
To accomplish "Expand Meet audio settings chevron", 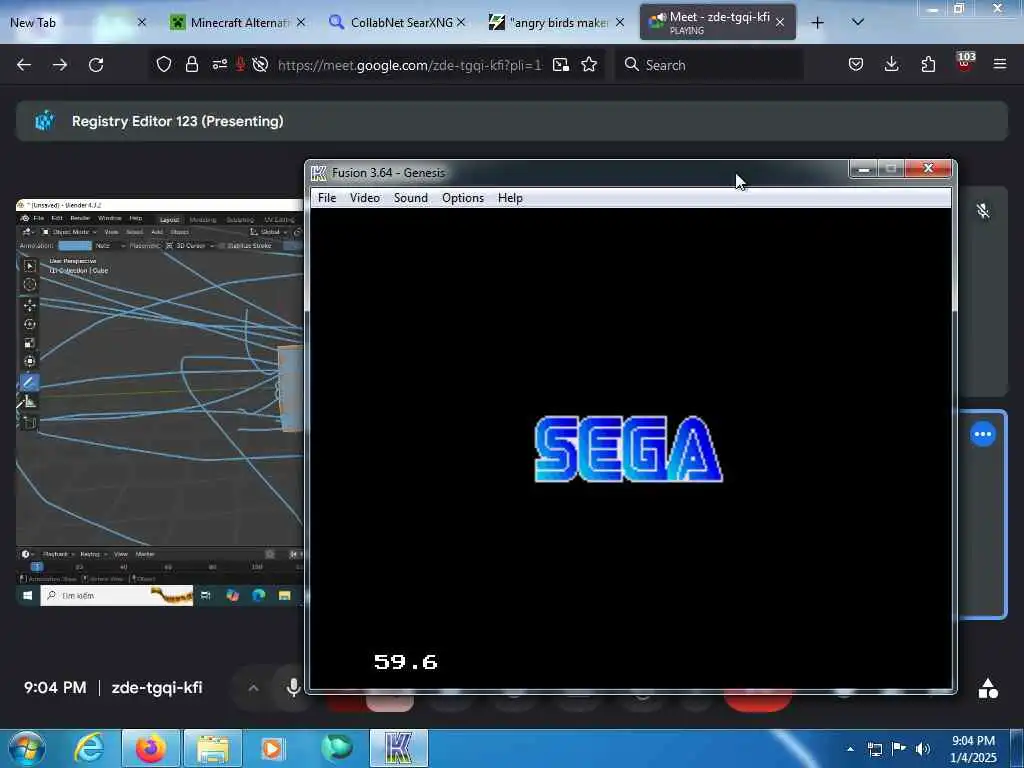I will [253, 688].
